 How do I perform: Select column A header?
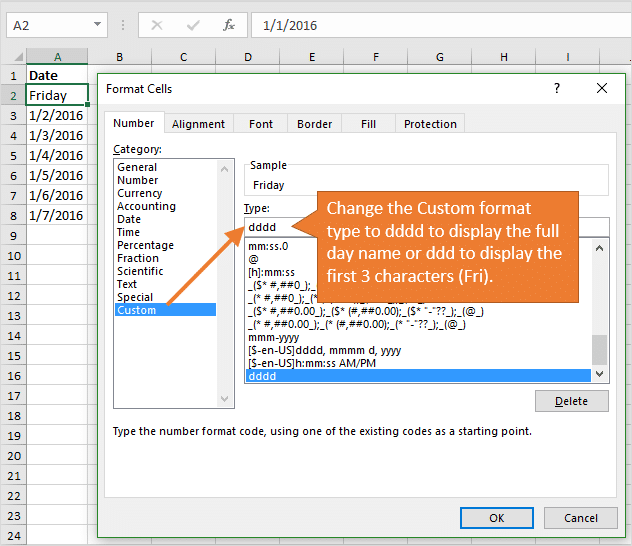(x=57, y=57)
